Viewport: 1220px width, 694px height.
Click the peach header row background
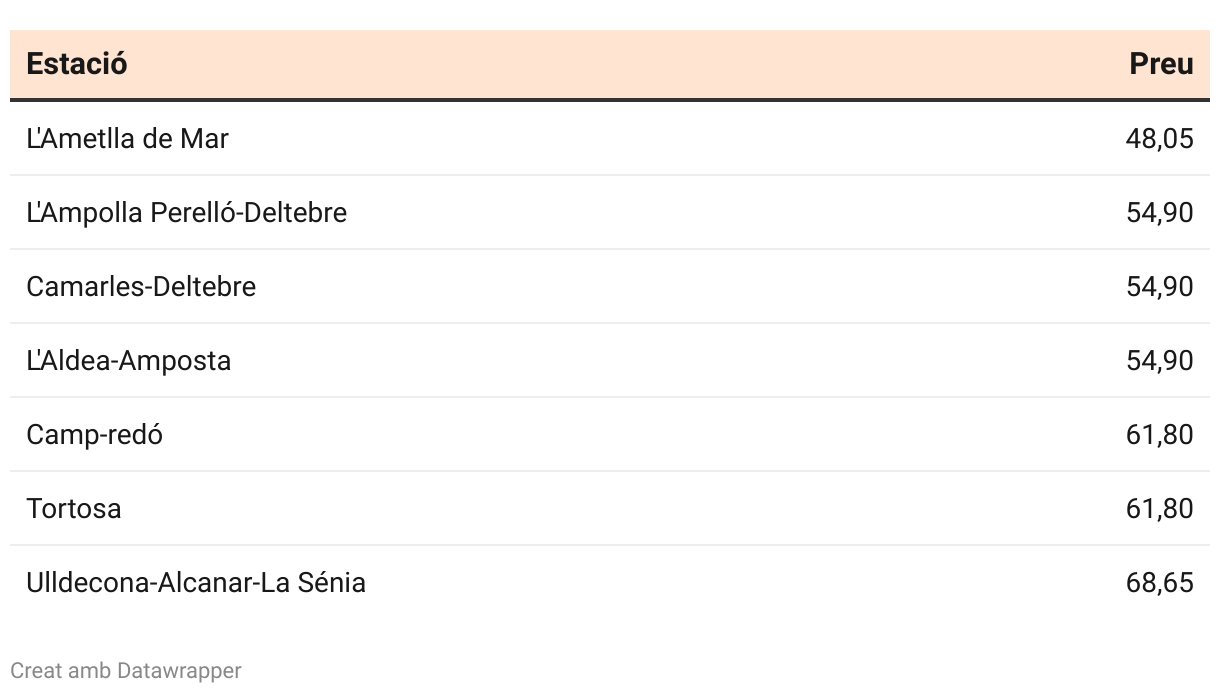(x=610, y=64)
